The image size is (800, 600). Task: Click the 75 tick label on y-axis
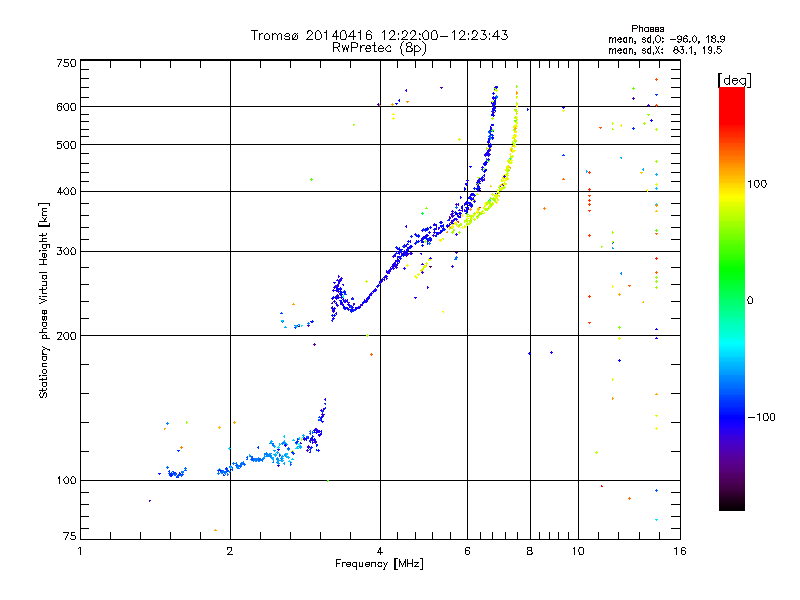(x=70, y=536)
